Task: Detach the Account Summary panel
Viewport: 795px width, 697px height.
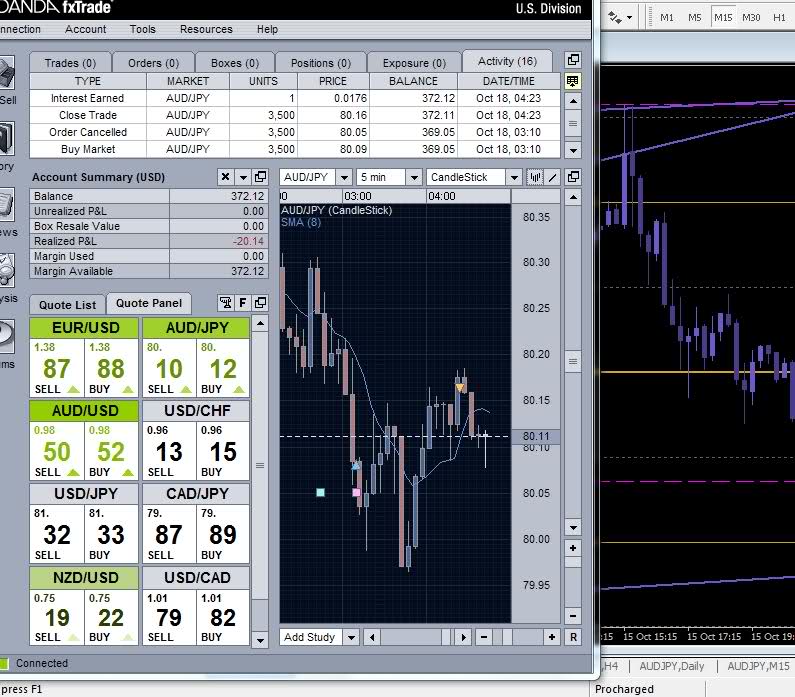Action: click(261, 177)
